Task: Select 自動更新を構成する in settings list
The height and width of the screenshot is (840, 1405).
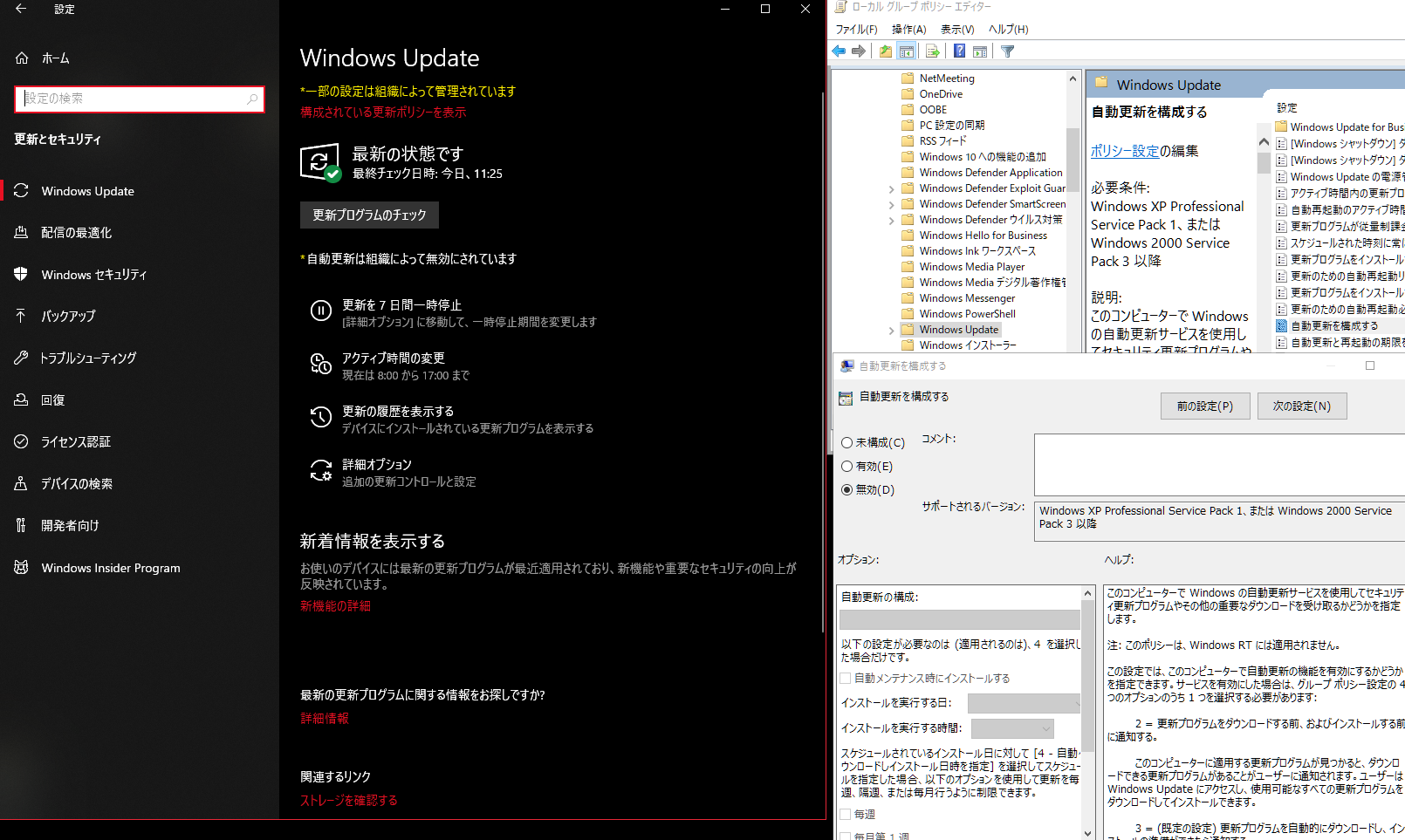Action: (1334, 326)
